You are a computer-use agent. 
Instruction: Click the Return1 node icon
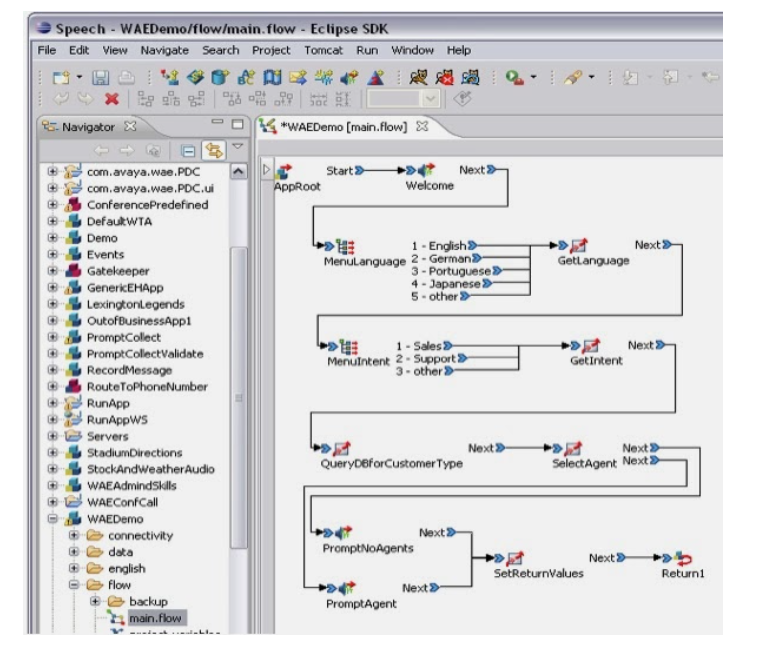(685, 559)
